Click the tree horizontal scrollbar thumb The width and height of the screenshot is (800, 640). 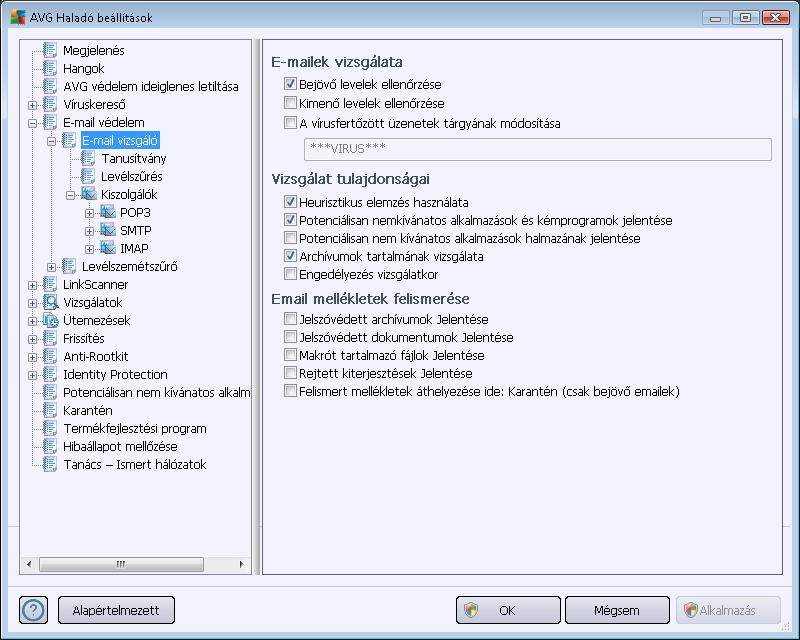(121, 564)
